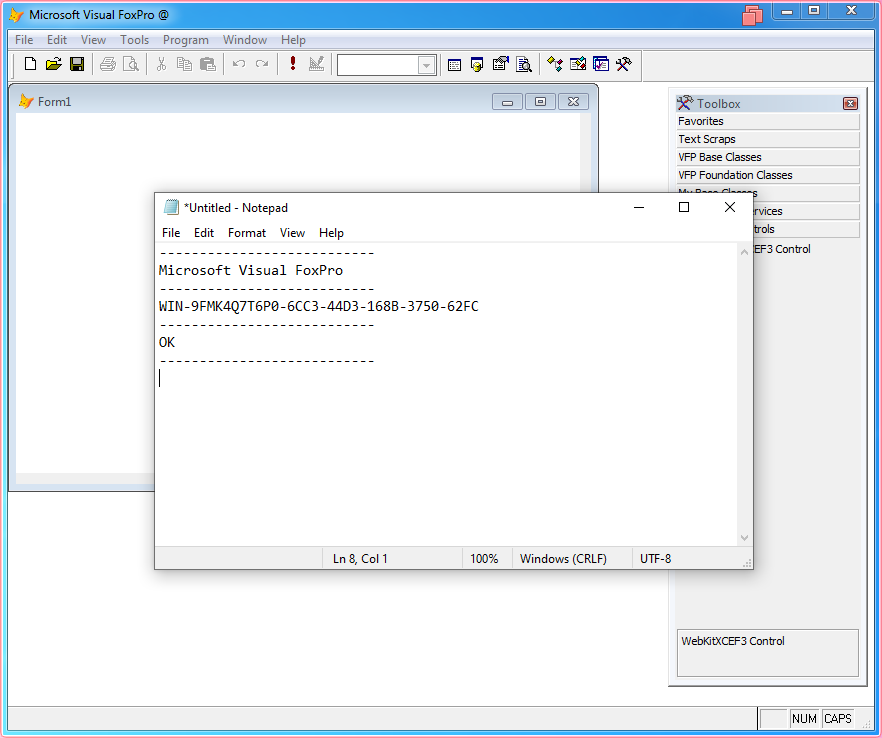The image size is (882, 738).
Task: Minimize the Form1 window
Action: point(507,102)
